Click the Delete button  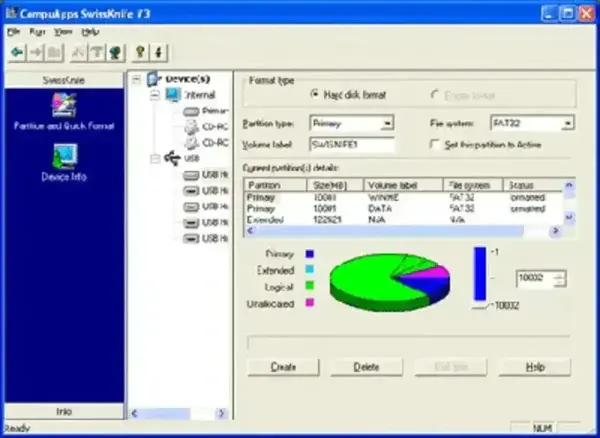[x=366, y=367]
